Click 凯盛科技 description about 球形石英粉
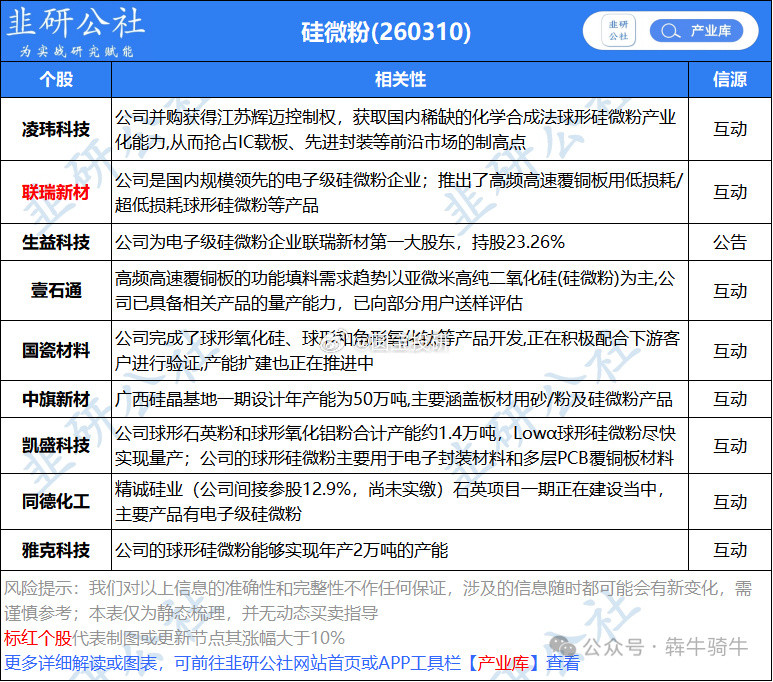 click(395, 446)
